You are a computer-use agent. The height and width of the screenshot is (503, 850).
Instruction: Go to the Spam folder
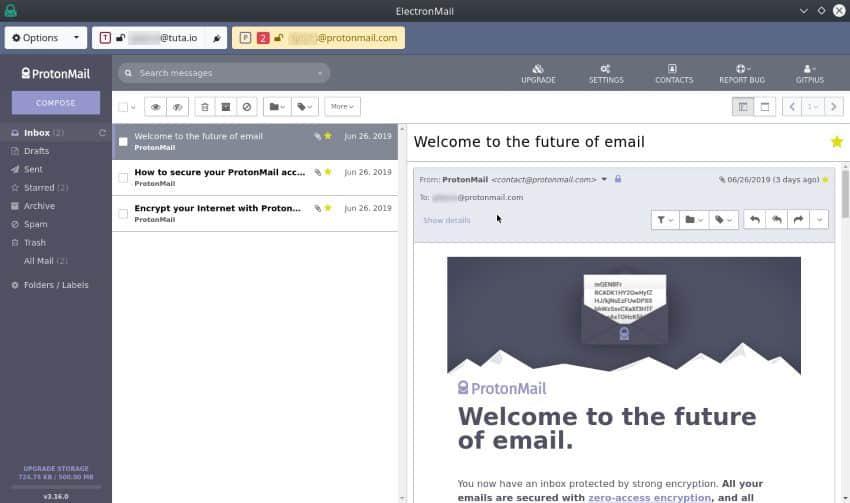pyautogui.click(x=35, y=224)
